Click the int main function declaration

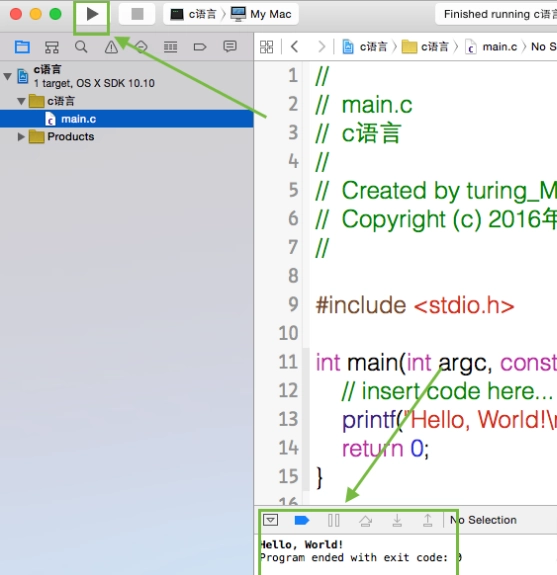(x=436, y=362)
